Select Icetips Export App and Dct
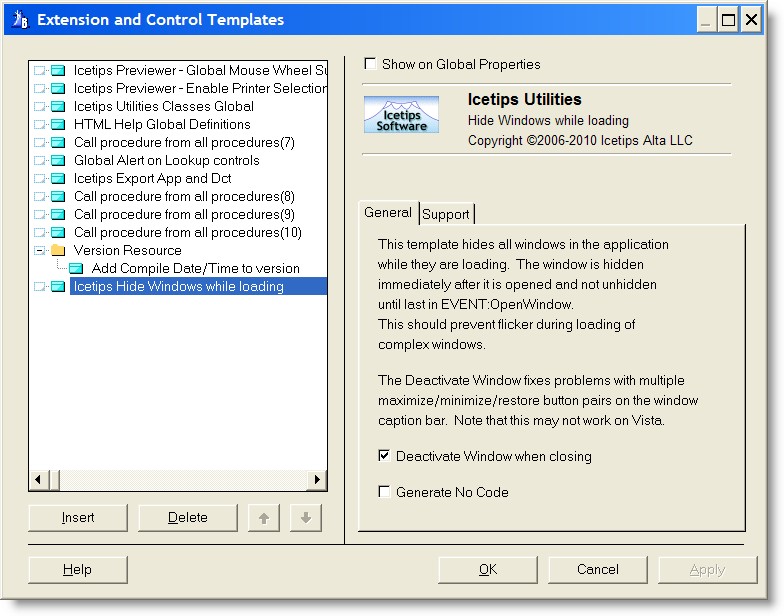 (152, 178)
